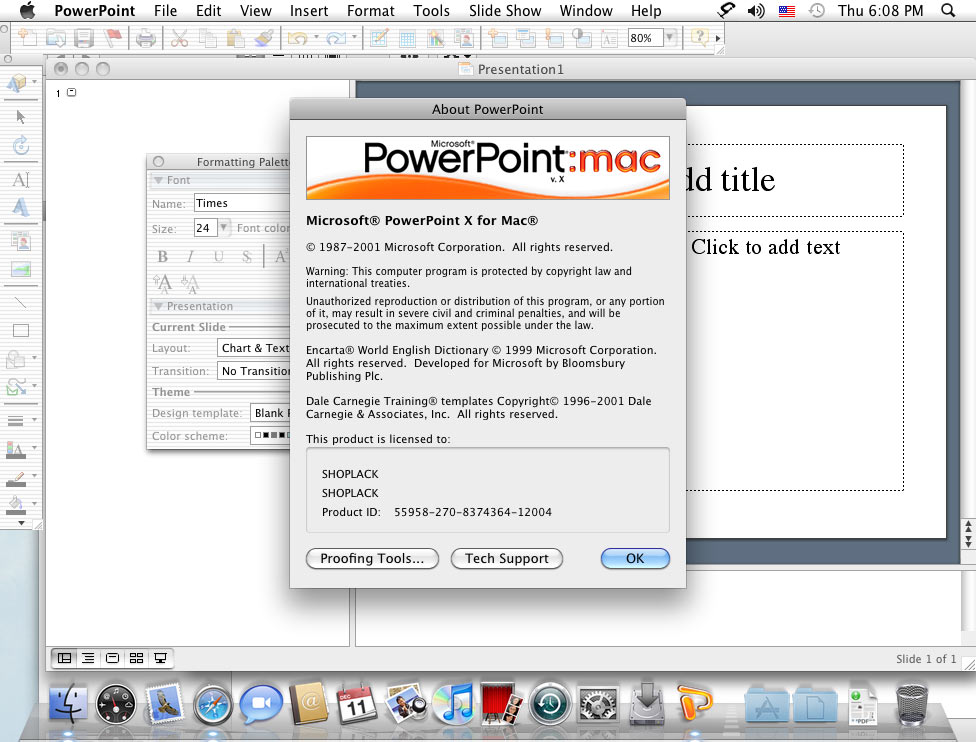Collapse the Font section of the palette
The height and width of the screenshot is (742, 976).
(x=158, y=180)
